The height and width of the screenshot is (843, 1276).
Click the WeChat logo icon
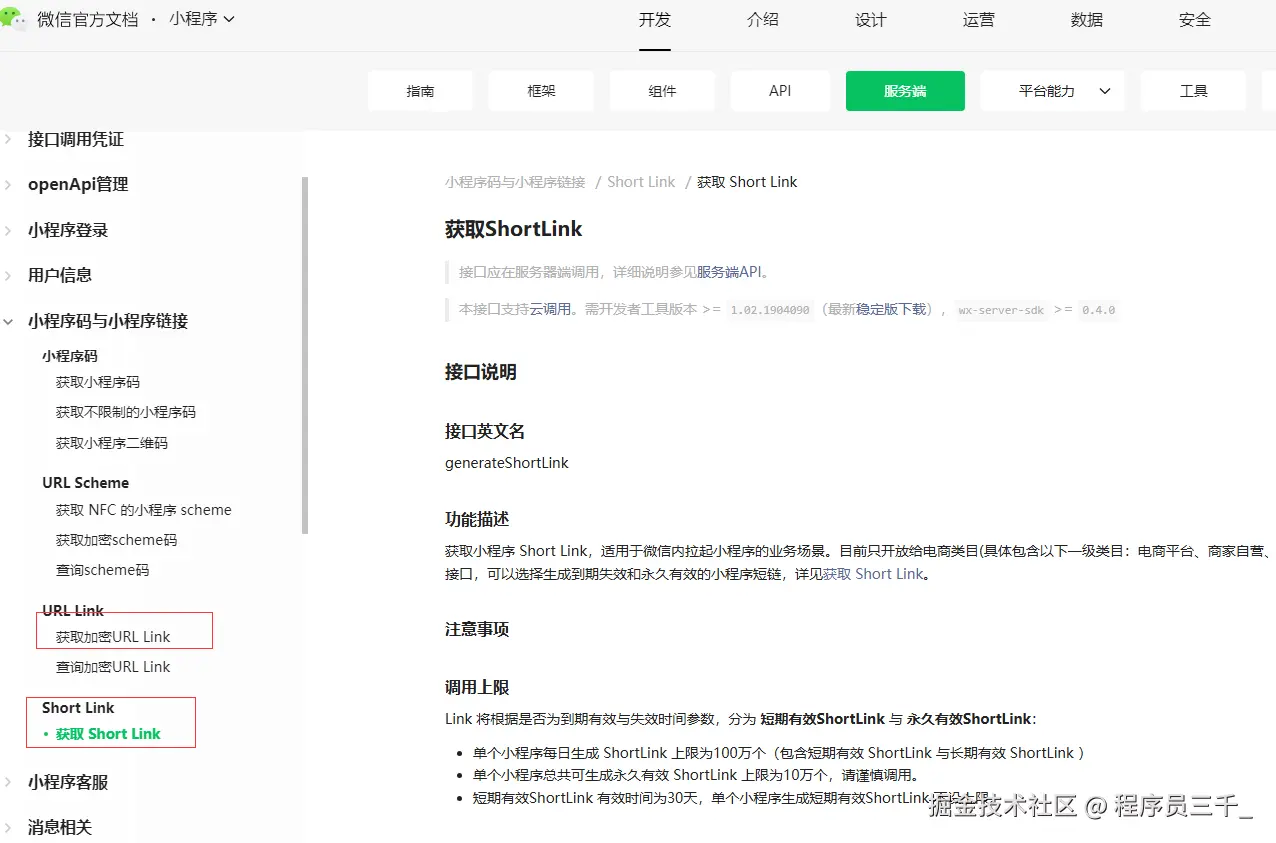(14, 19)
